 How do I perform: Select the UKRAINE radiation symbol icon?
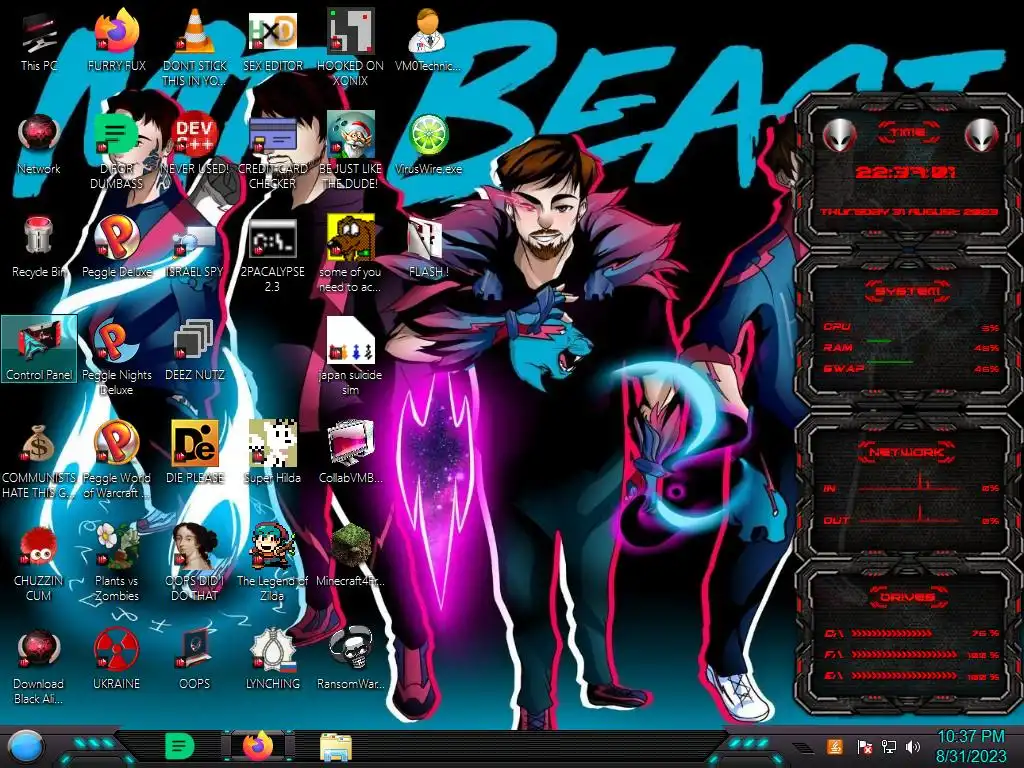(x=117, y=660)
